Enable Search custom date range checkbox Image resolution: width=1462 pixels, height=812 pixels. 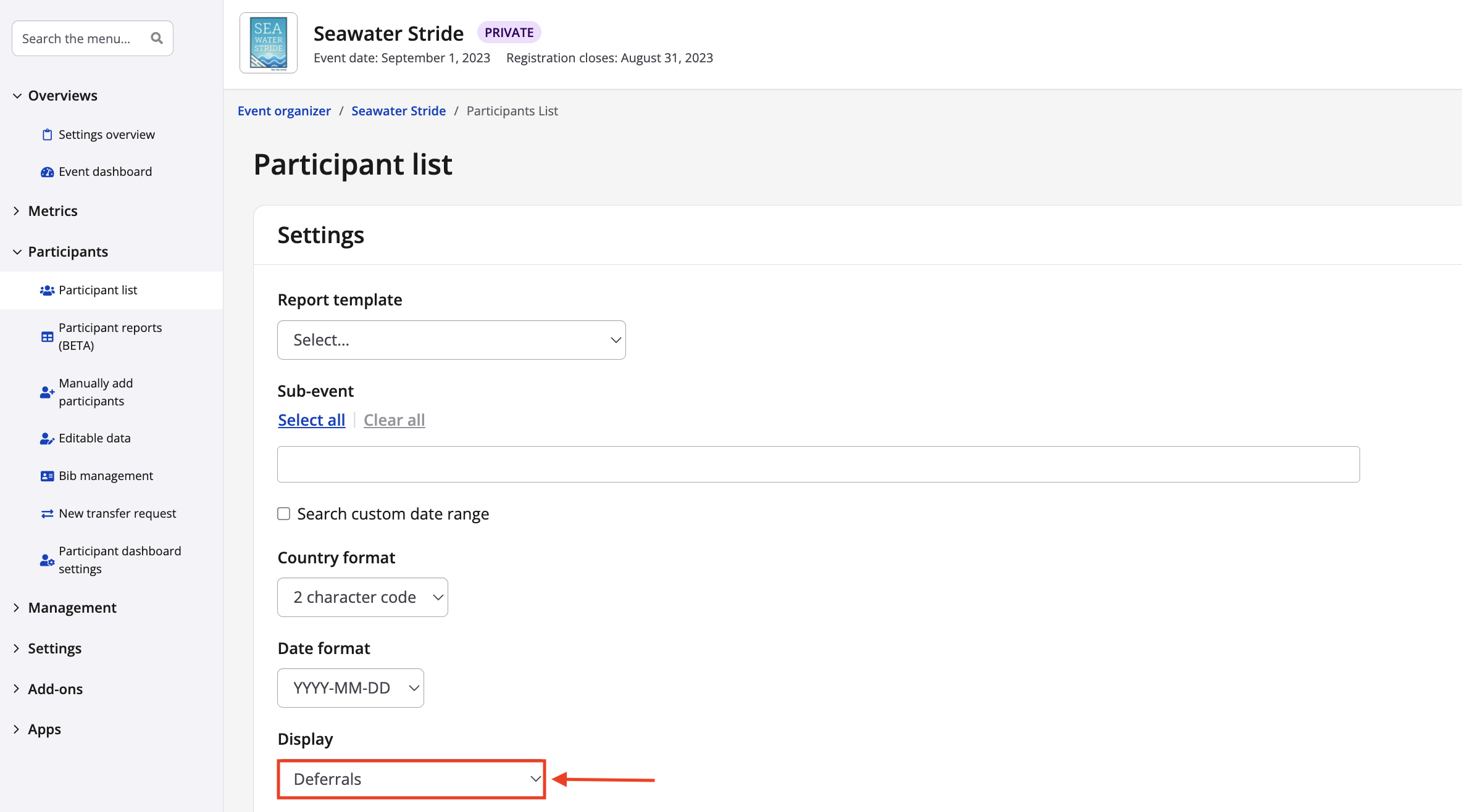(x=284, y=514)
